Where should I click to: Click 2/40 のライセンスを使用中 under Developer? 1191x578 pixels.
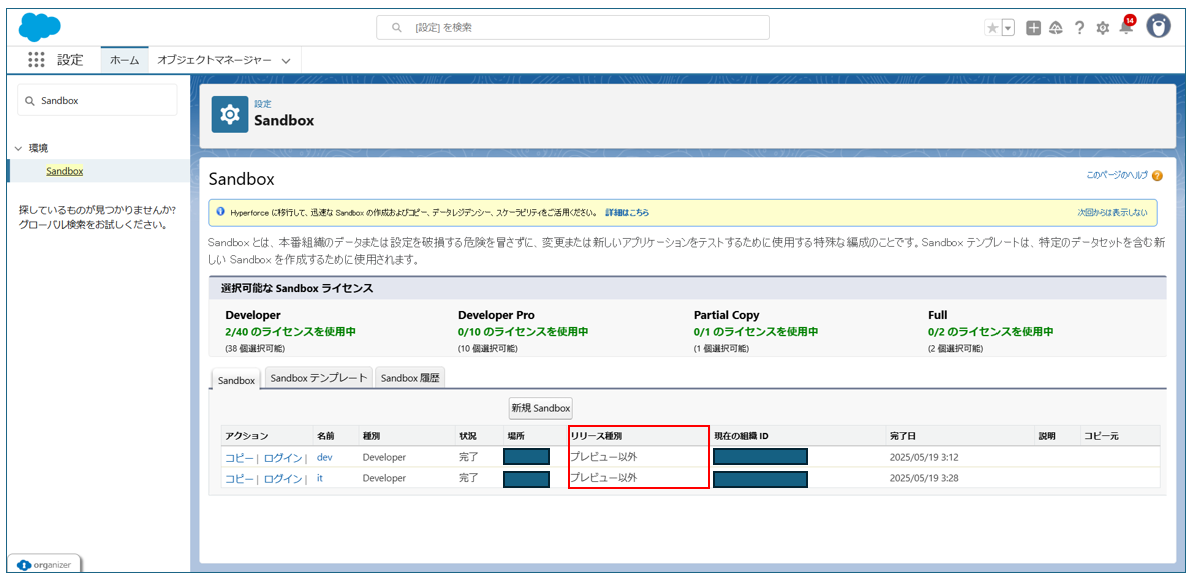291,332
